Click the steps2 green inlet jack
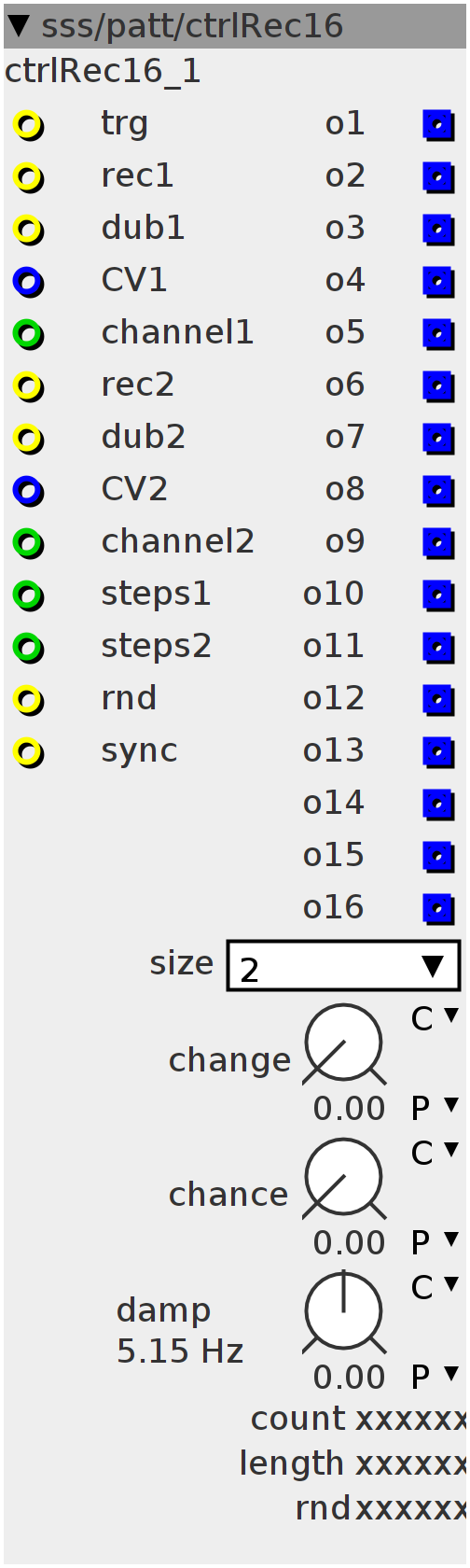The image size is (470, 1568). coord(29,648)
